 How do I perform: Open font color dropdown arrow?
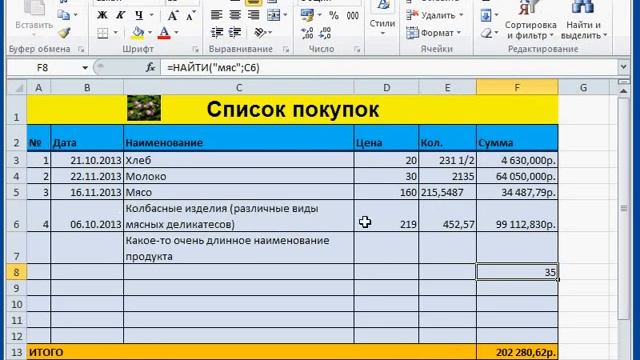176,33
